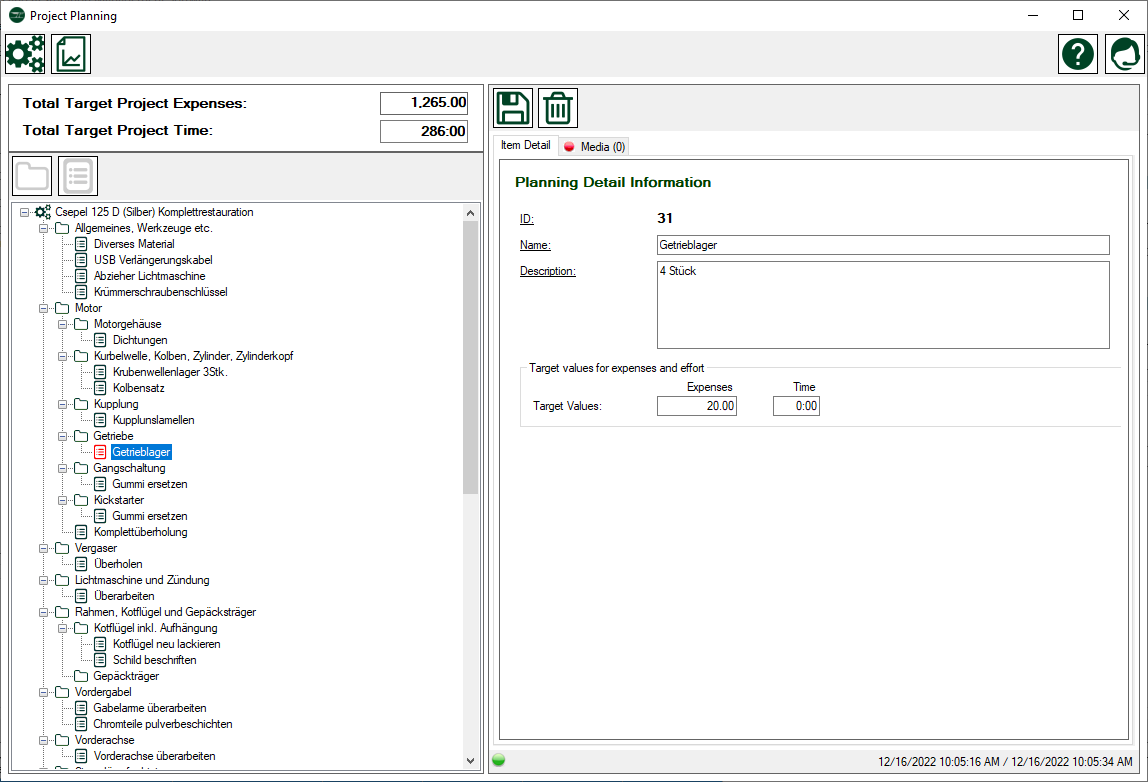1148x782 pixels.
Task: Click into the Name field with Getrieblager
Action: pos(883,245)
